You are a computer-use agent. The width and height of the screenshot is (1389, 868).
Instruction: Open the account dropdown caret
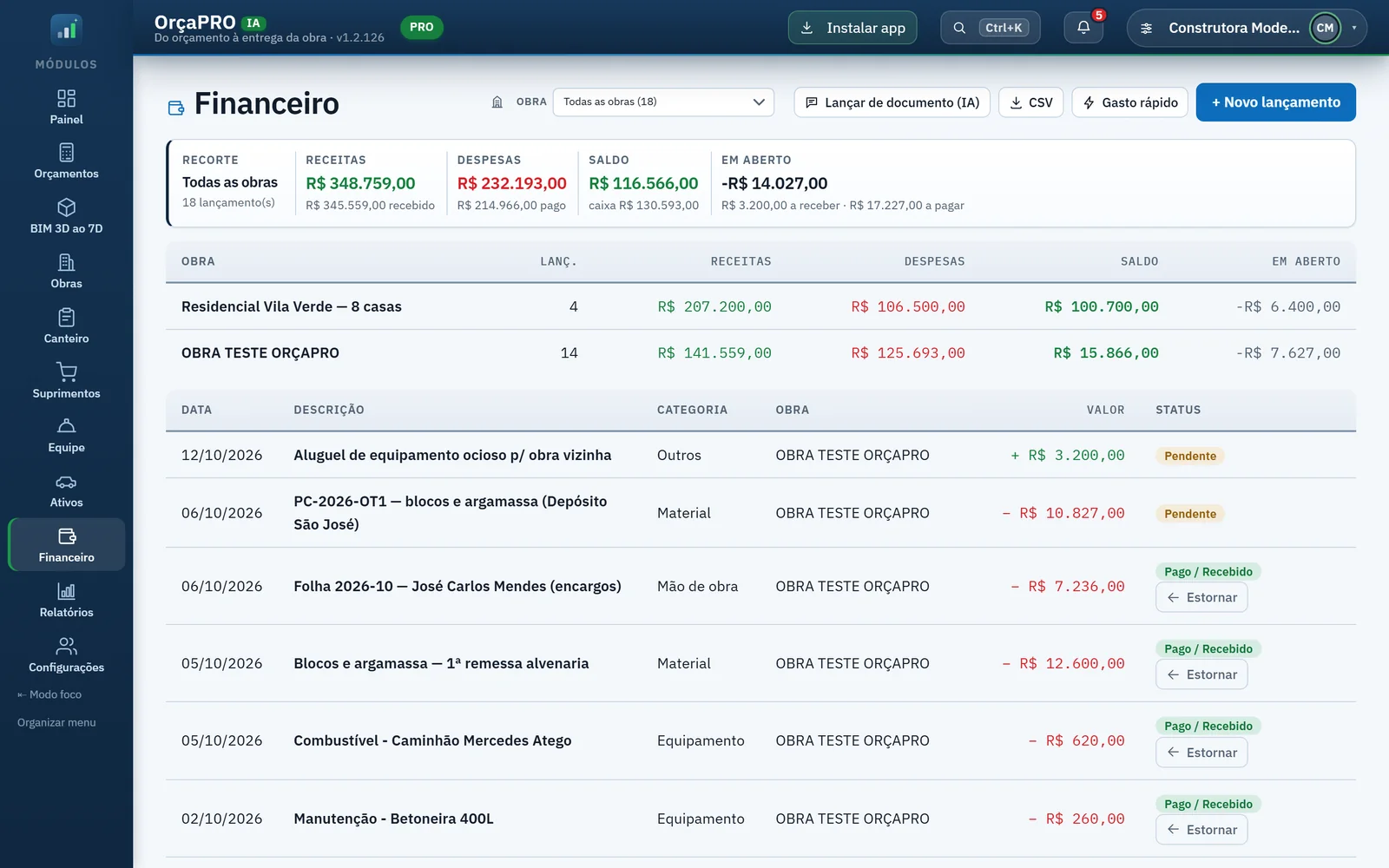click(x=1353, y=28)
